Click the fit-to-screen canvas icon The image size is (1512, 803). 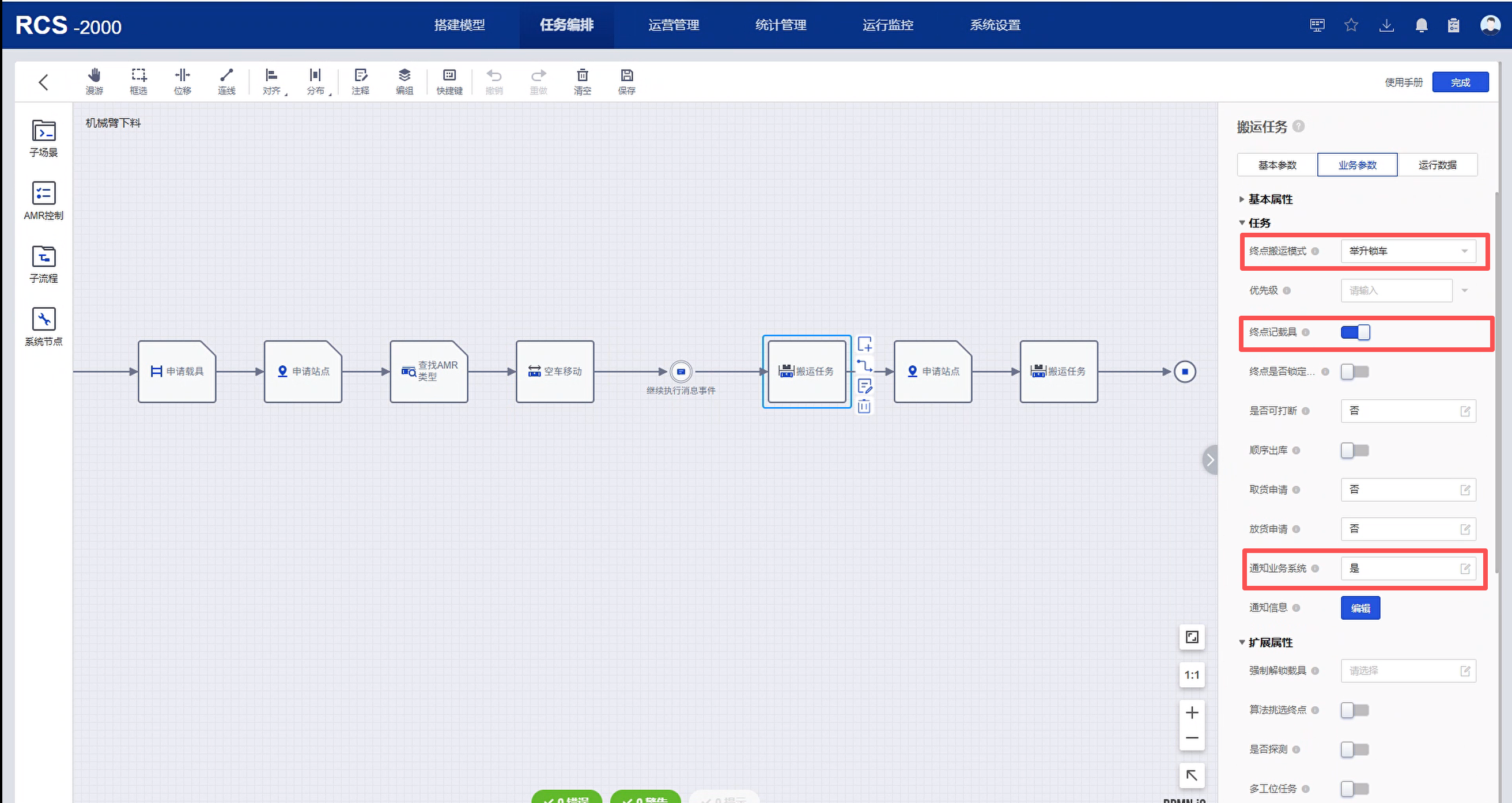pos(1192,637)
